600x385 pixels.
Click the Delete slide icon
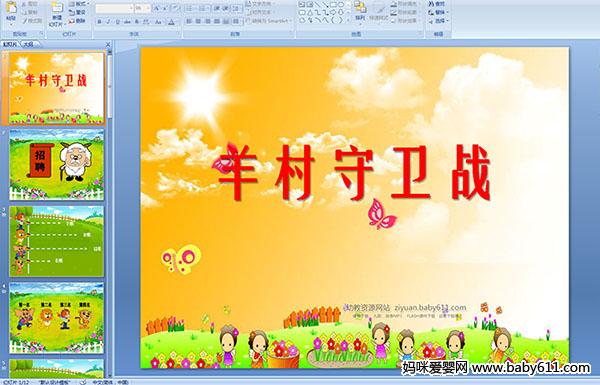pos(77,21)
